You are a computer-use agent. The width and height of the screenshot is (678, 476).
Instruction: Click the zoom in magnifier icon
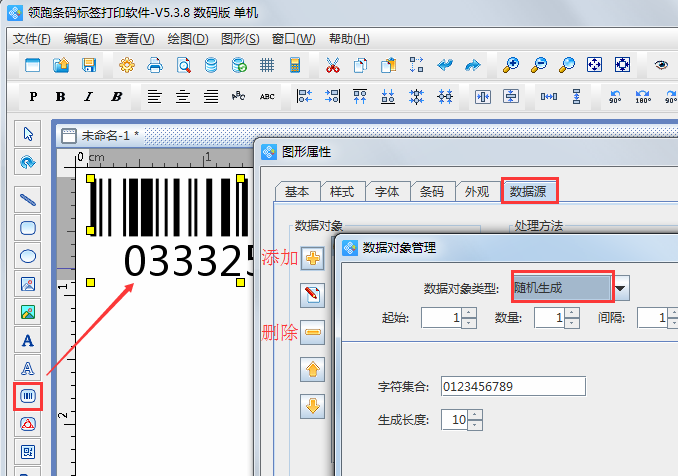point(511,65)
